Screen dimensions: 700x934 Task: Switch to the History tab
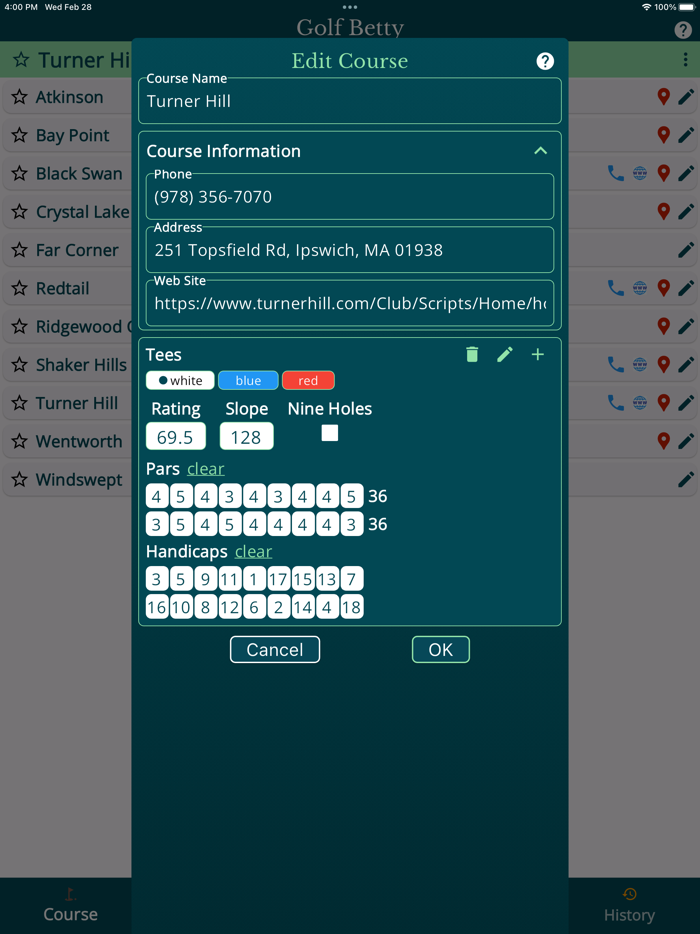(629, 905)
